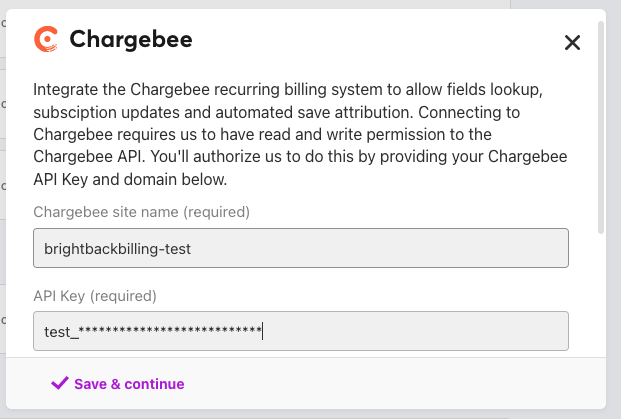Viewport: 621px width, 419px height.
Task: Click the "Chargebee site name (required)" label
Action: pyautogui.click(x=141, y=212)
